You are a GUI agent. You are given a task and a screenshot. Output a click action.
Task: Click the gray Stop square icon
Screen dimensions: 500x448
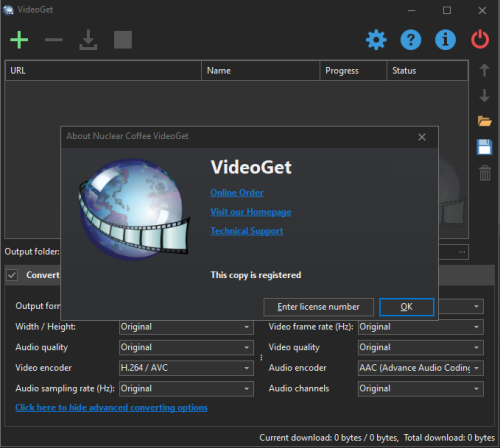(123, 40)
